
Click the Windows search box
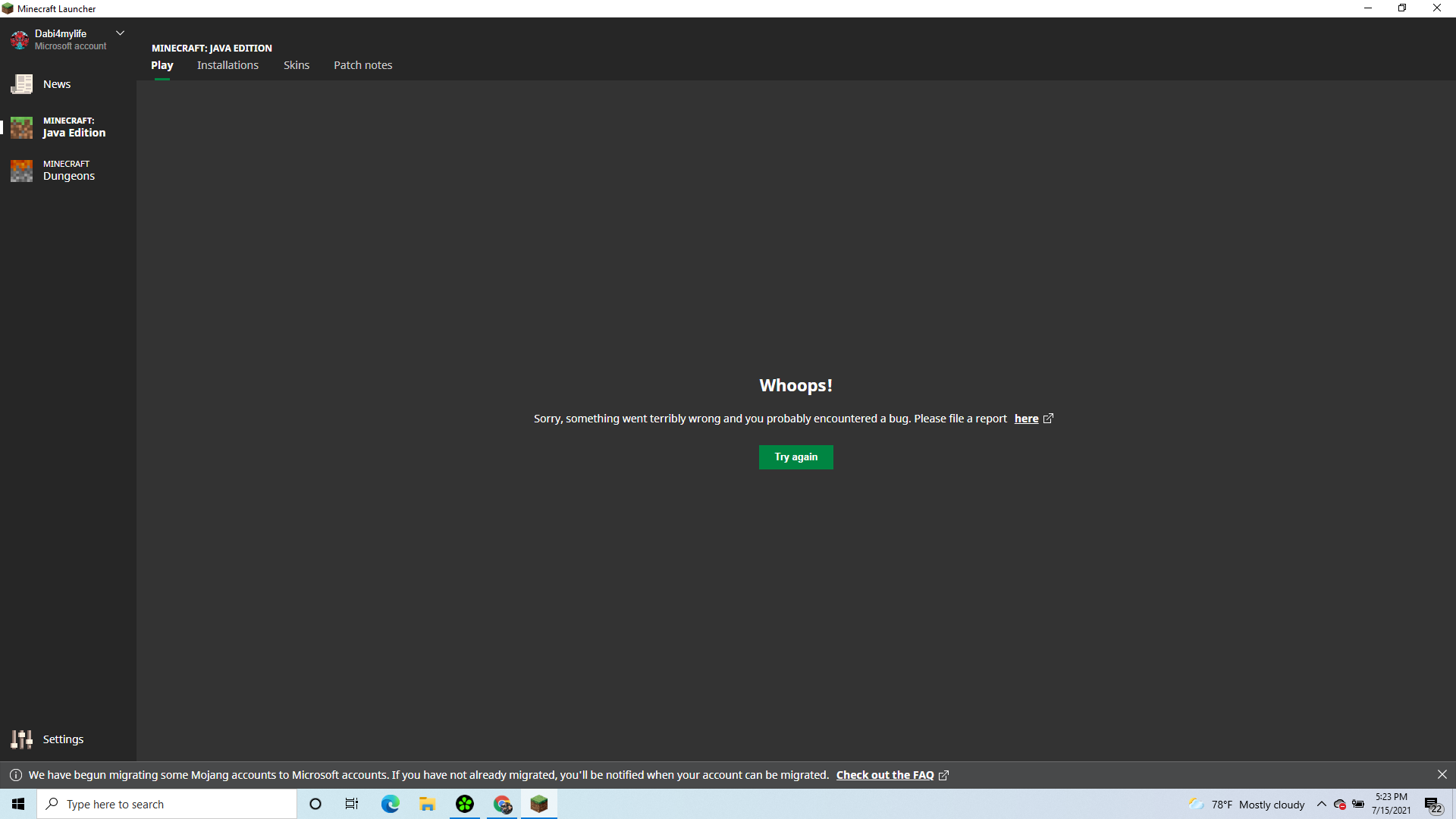click(167, 804)
